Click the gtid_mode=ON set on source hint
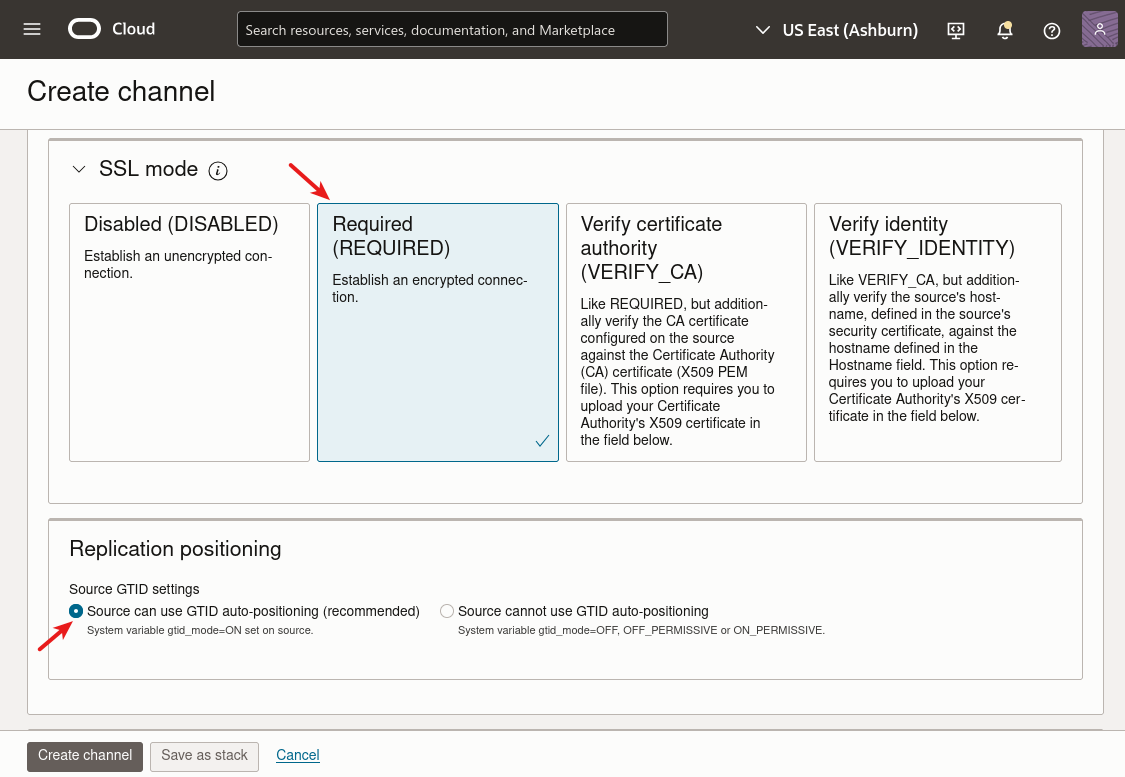 click(200, 631)
